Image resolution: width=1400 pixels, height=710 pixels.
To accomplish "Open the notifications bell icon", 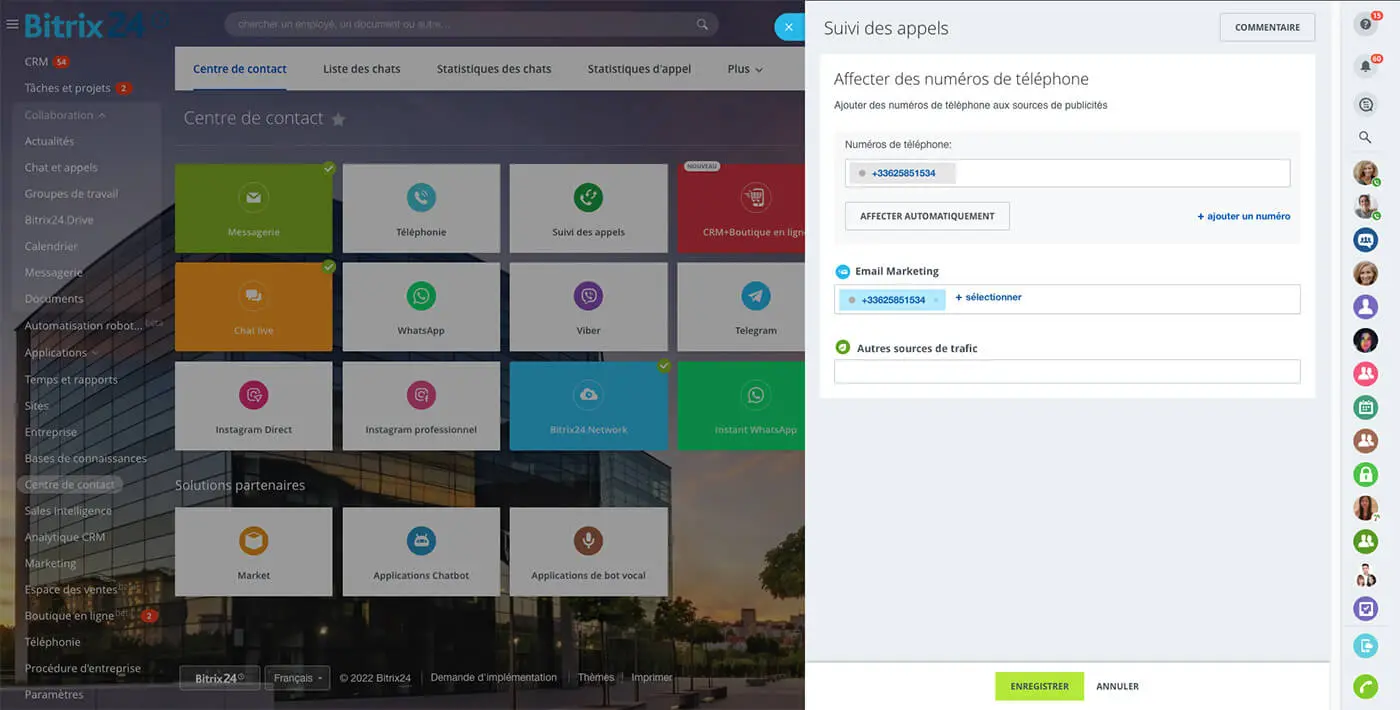I will (x=1365, y=66).
